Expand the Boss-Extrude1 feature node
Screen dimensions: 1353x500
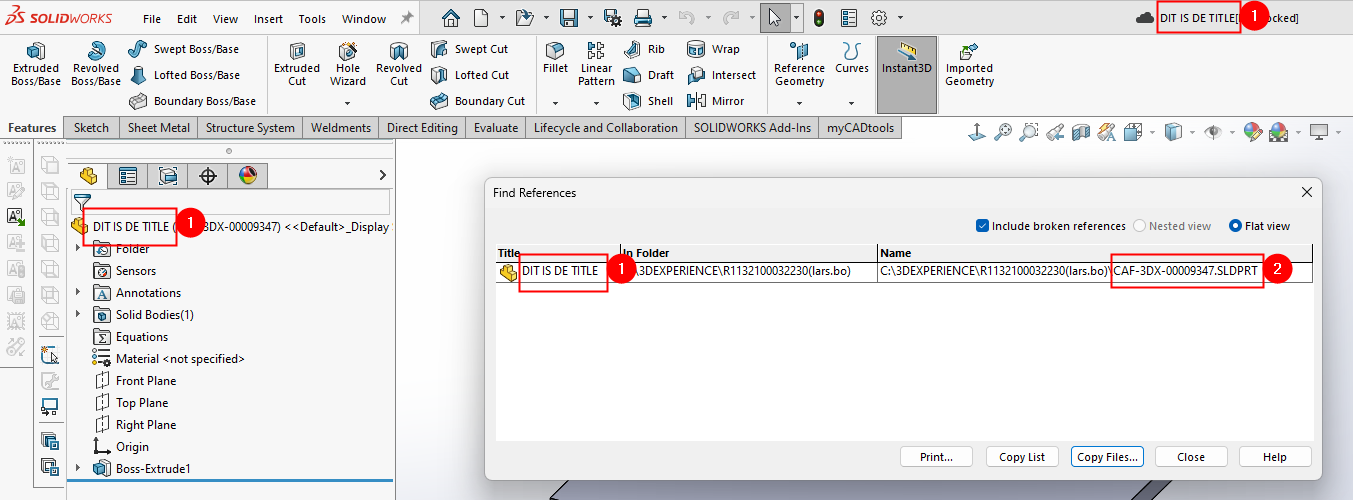click(x=79, y=469)
